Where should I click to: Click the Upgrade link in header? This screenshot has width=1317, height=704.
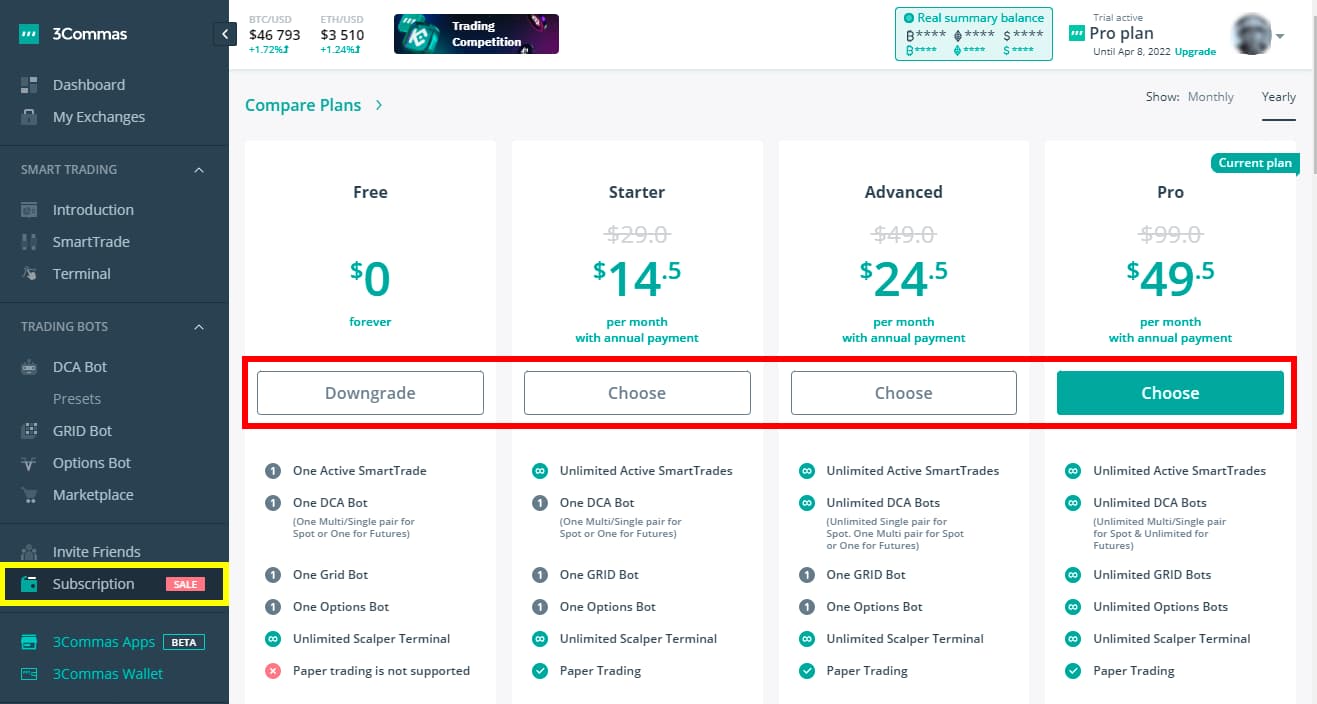[x=1196, y=52]
